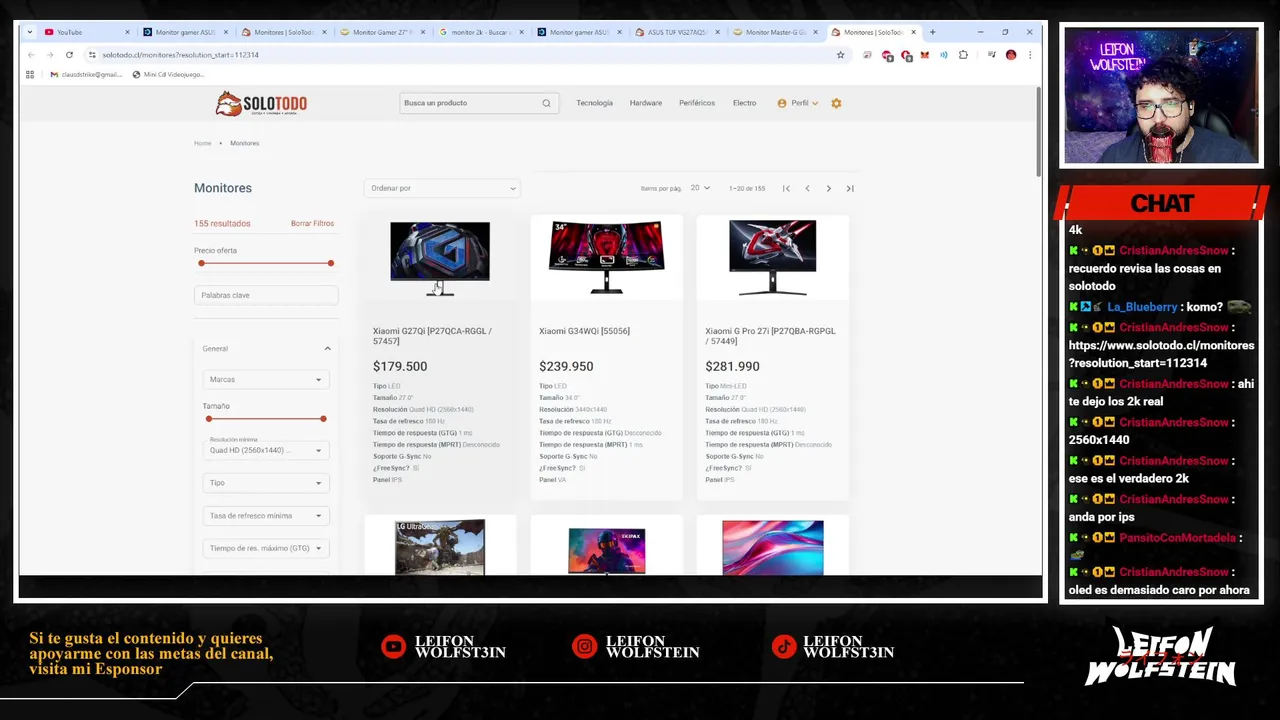Click 'Borrar Filtros' link
The image size is (1280, 720).
(x=312, y=223)
